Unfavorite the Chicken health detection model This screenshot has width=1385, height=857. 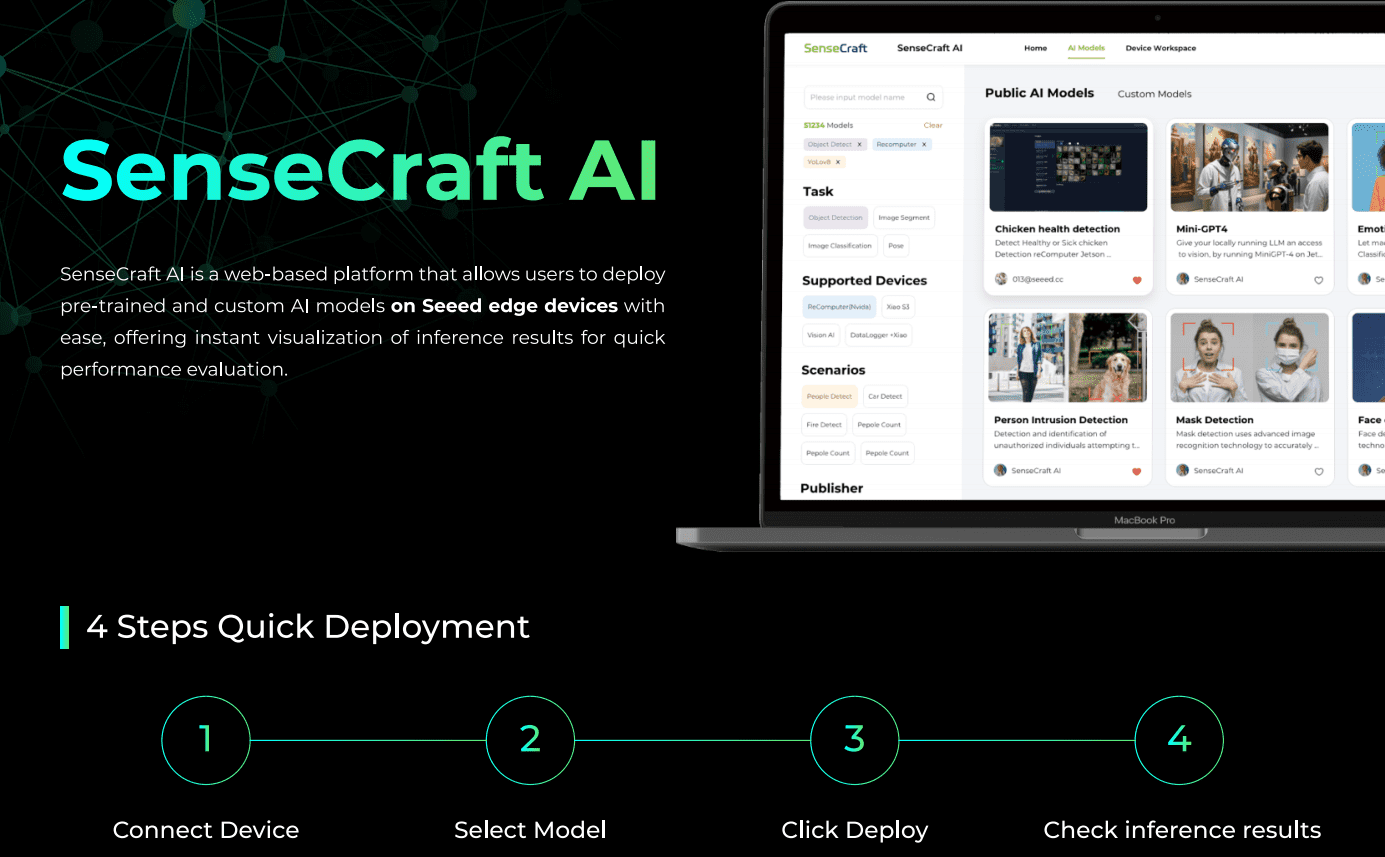tap(1137, 280)
